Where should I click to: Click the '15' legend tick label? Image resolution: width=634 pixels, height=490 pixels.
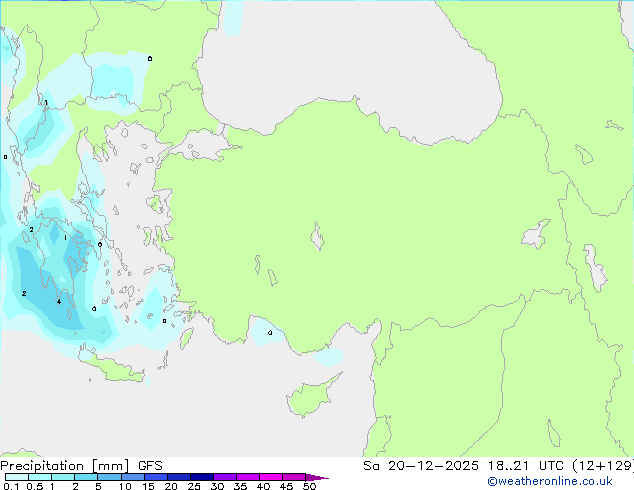(x=148, y=486)
